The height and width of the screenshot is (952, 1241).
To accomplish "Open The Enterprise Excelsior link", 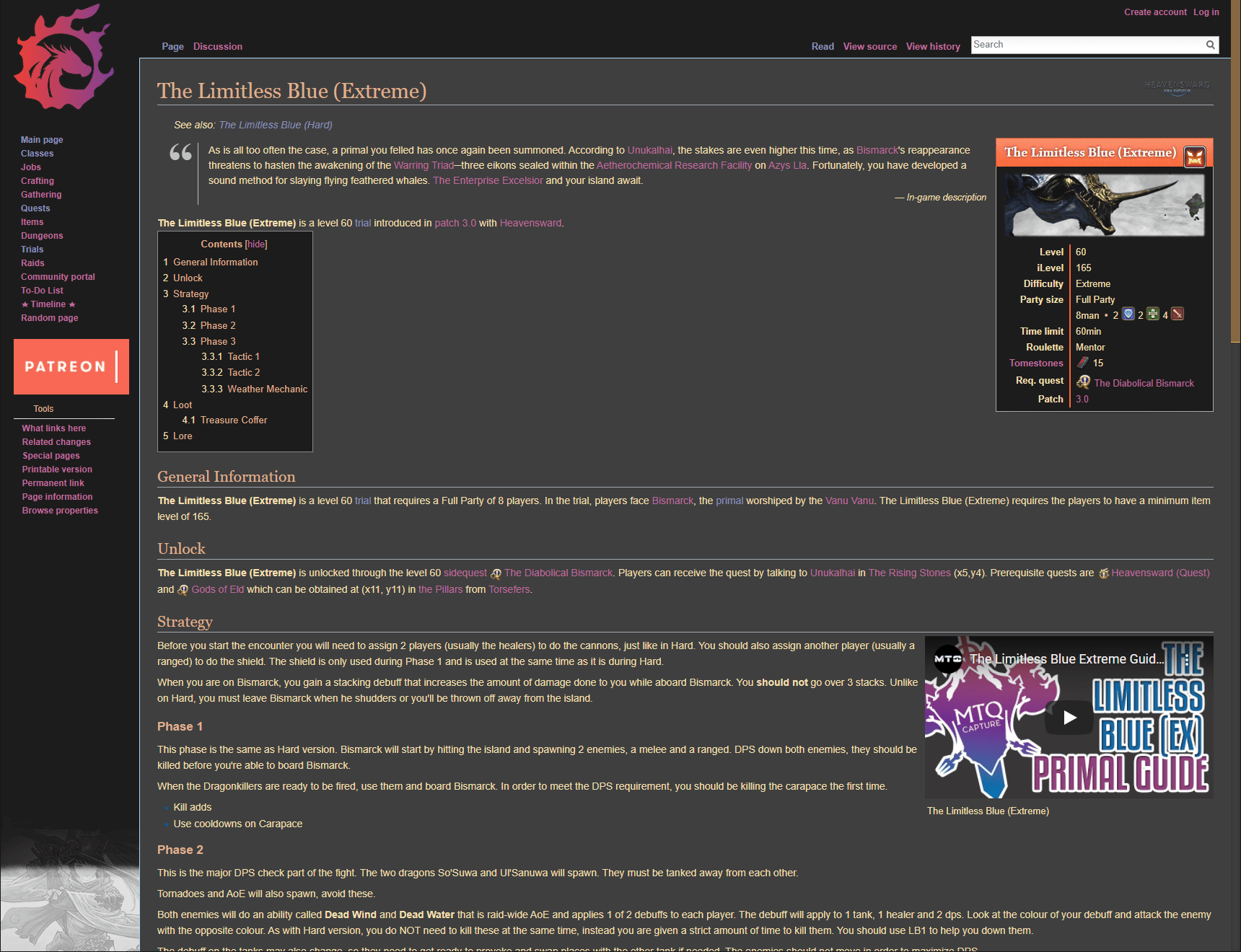I will pos(488,181).
